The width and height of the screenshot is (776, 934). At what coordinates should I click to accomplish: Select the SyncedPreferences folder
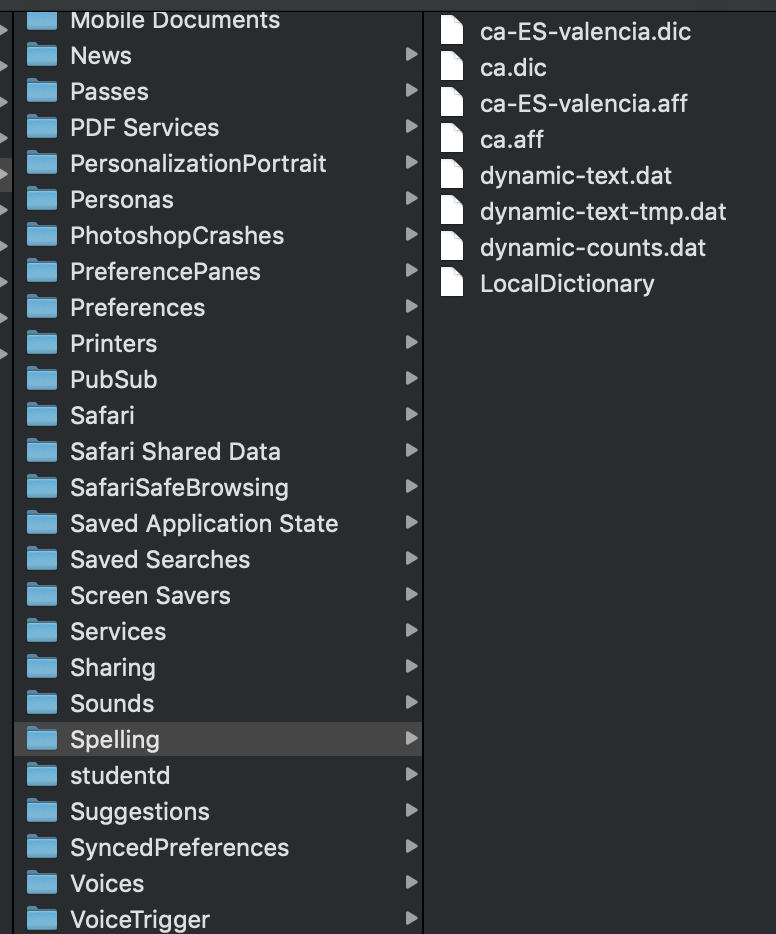[x=179, y=847]
